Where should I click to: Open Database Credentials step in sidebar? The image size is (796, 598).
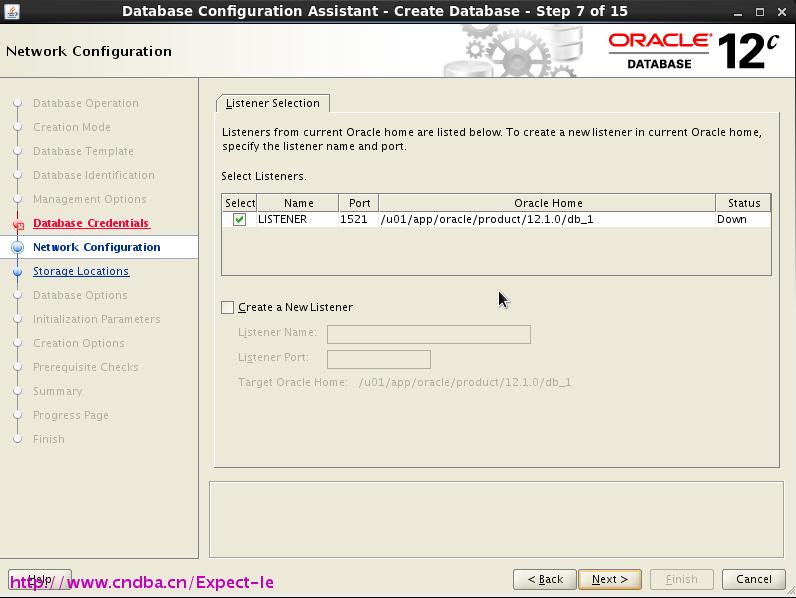(91, 223)
